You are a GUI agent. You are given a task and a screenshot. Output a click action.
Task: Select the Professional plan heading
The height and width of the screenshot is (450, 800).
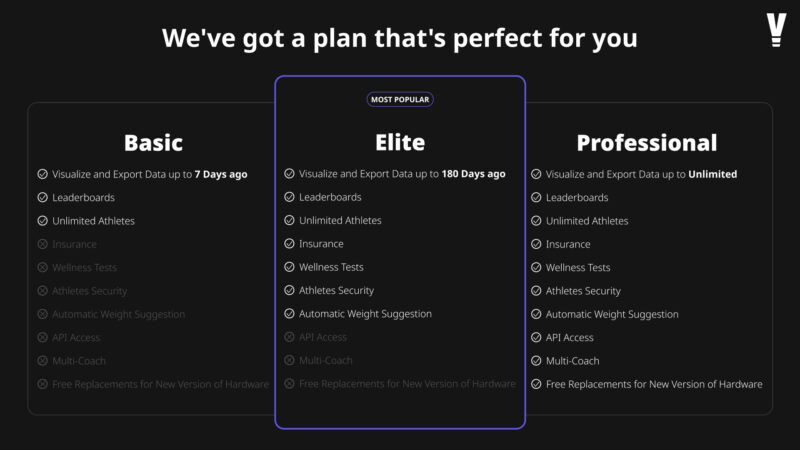pos(646,143)
